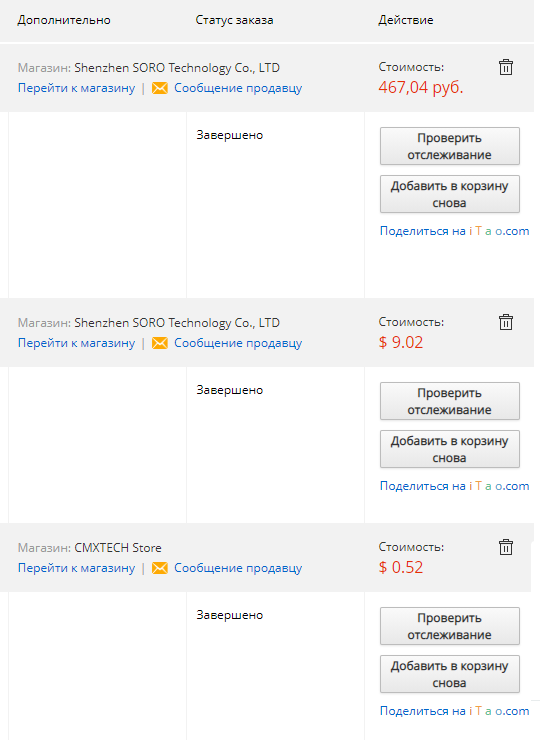This screenshot has height=740, width=540.
Task: Click trash icon for the $ 9.02 order
Action: click(506, 322)
